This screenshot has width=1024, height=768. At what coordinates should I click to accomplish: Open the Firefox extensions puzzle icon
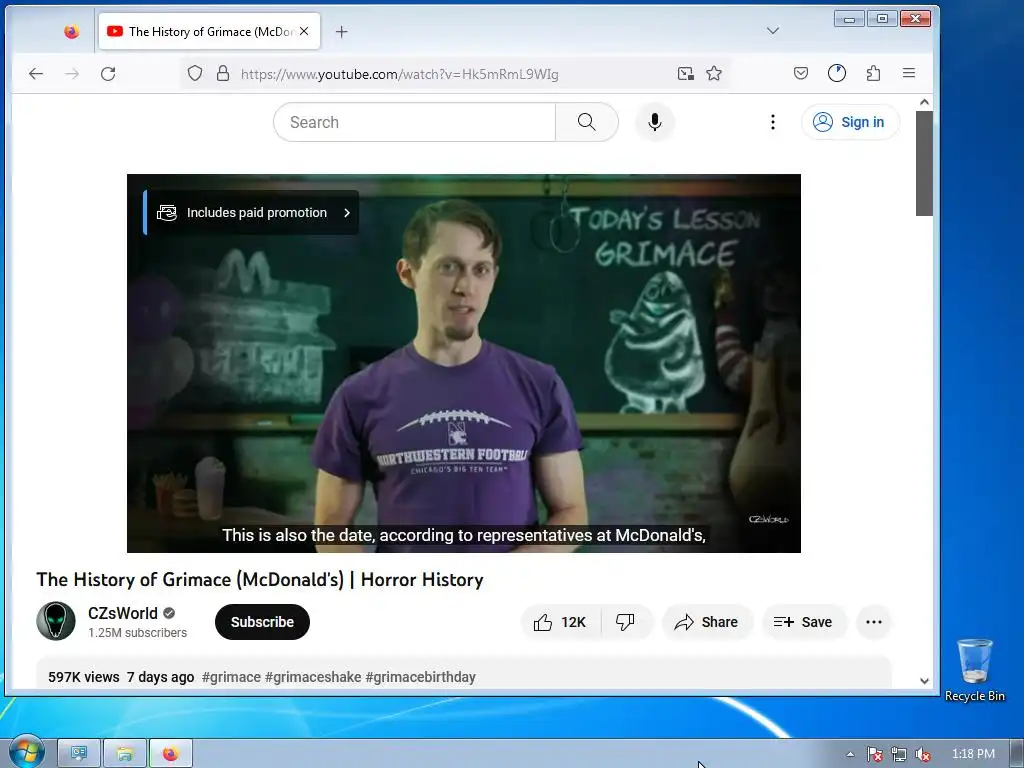[873, 73]
